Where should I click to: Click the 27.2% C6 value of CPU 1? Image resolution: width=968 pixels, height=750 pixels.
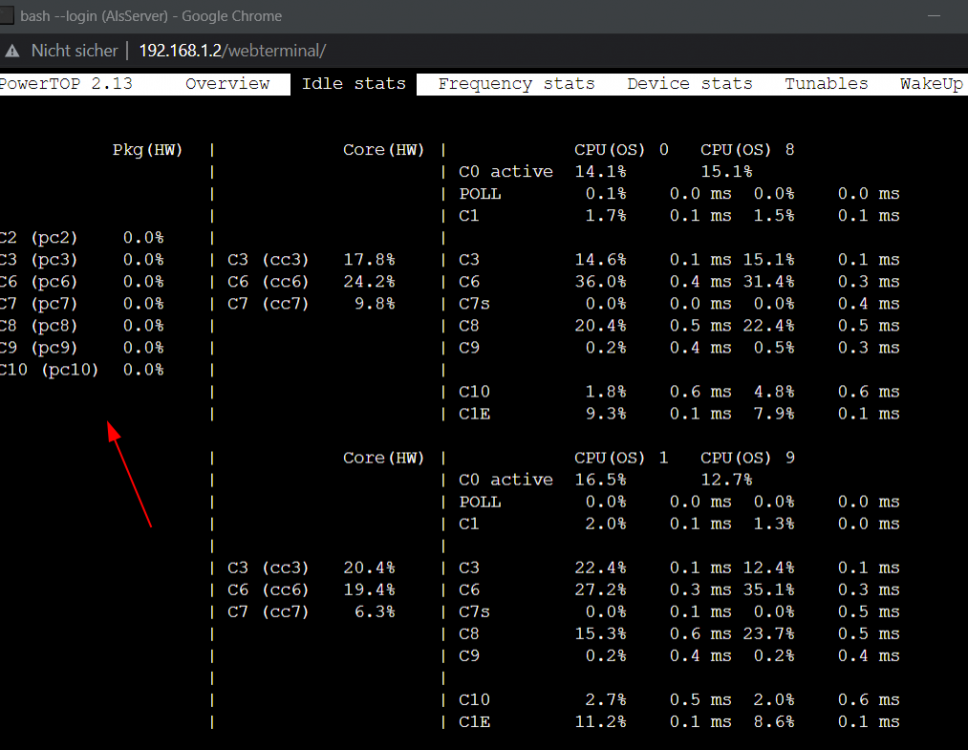(600, 590)
